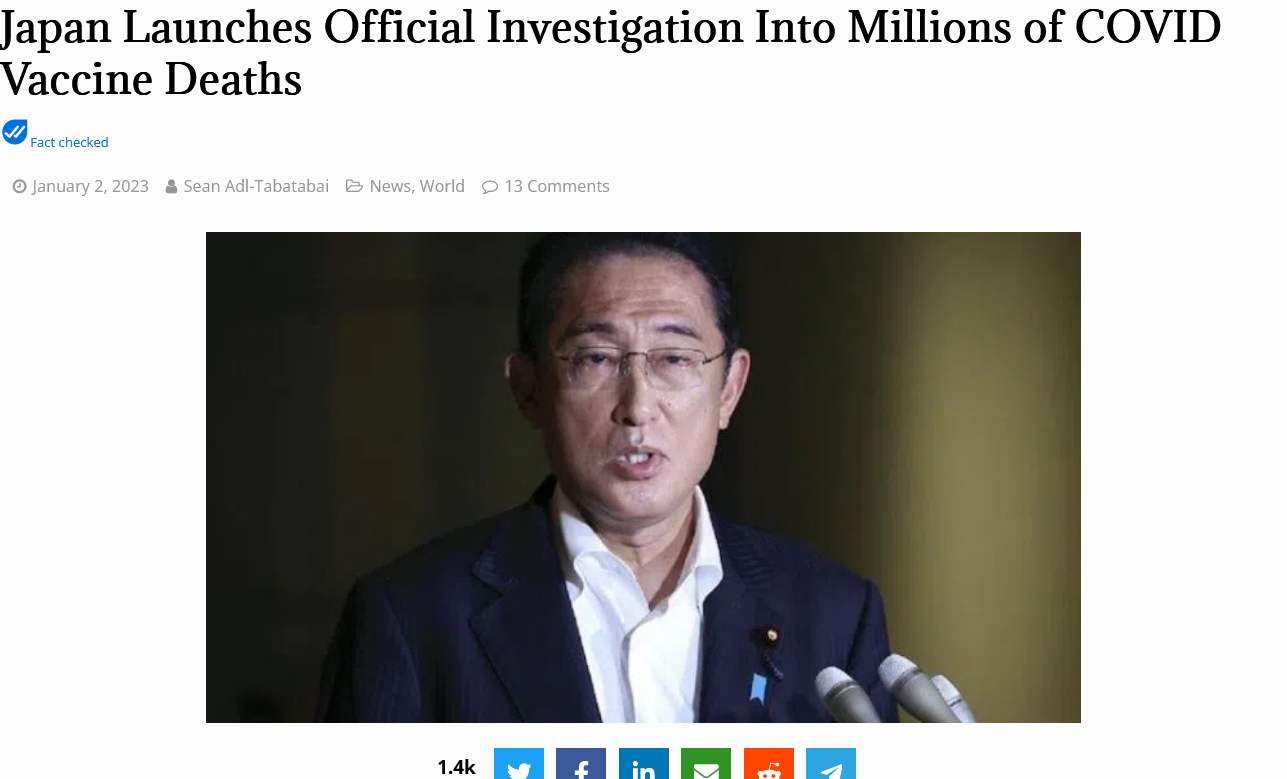Select the January 2, 2023 date
Viewport: 1287px width, 779px height.
pos(90,186)
